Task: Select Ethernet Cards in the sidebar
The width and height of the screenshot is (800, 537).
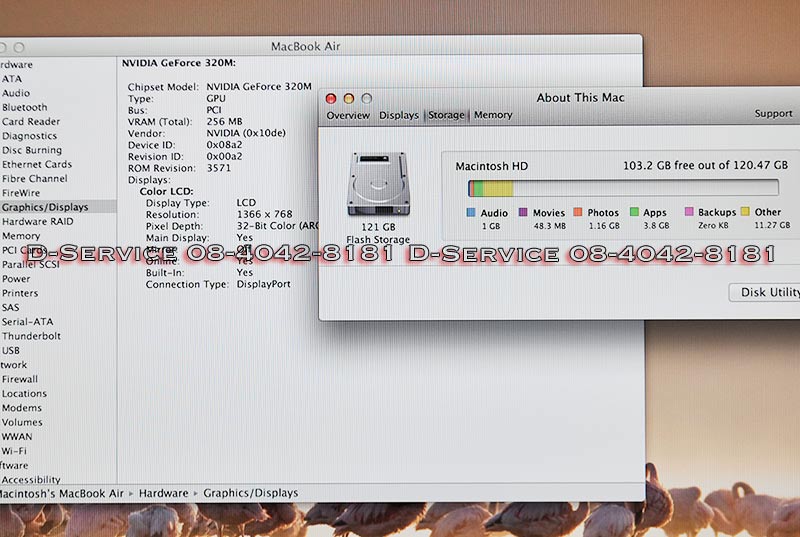Action: click(x=37, y=164)
